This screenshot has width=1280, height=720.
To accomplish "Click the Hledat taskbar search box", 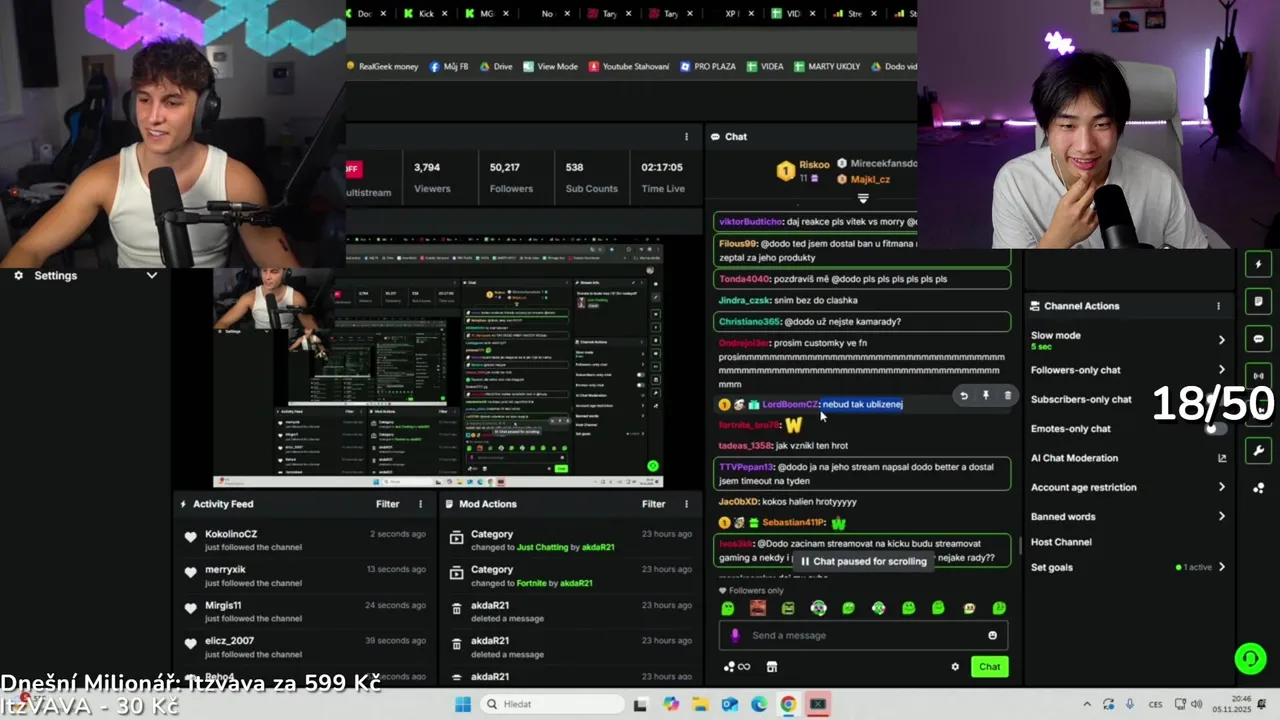I will tap(551, 704).
